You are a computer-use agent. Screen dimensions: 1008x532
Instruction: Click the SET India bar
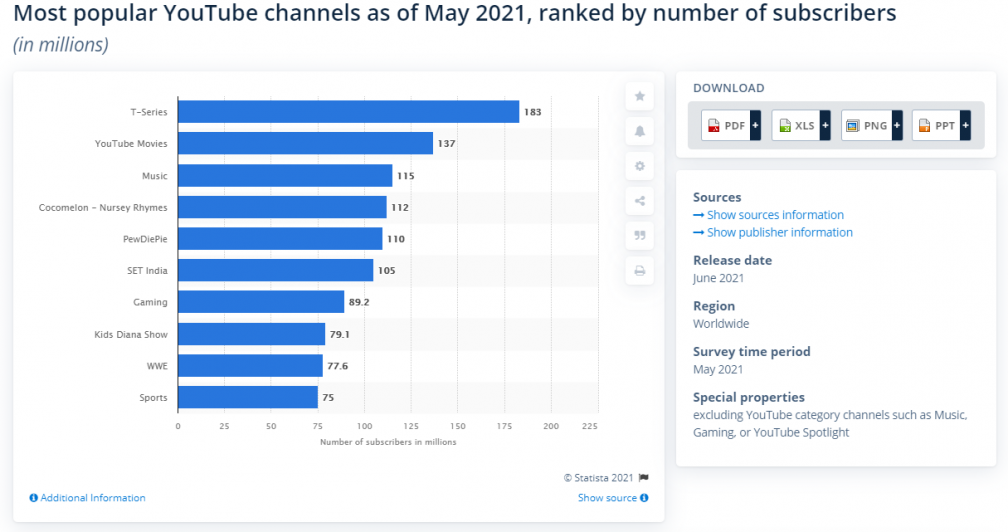click(276, 270)
